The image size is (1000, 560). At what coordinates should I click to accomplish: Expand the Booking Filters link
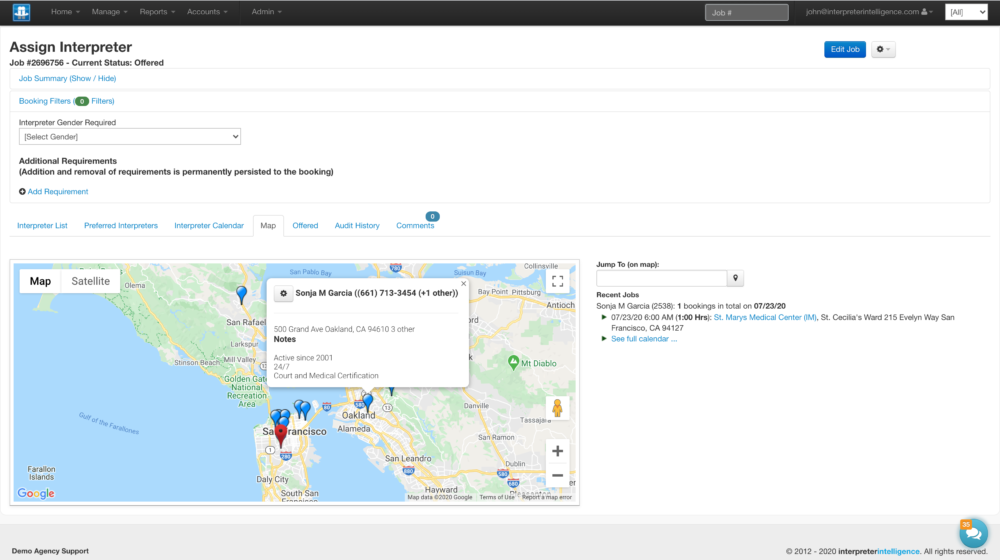(x=66, y=101)
